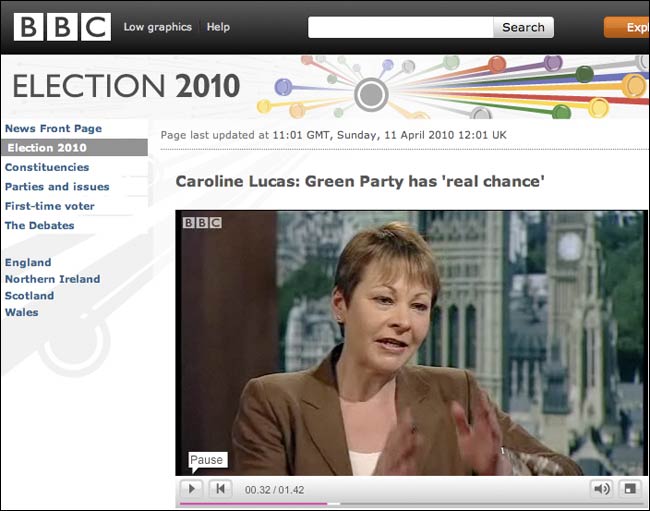
Task: Click the play button in the video player
Action: point(192,489)
